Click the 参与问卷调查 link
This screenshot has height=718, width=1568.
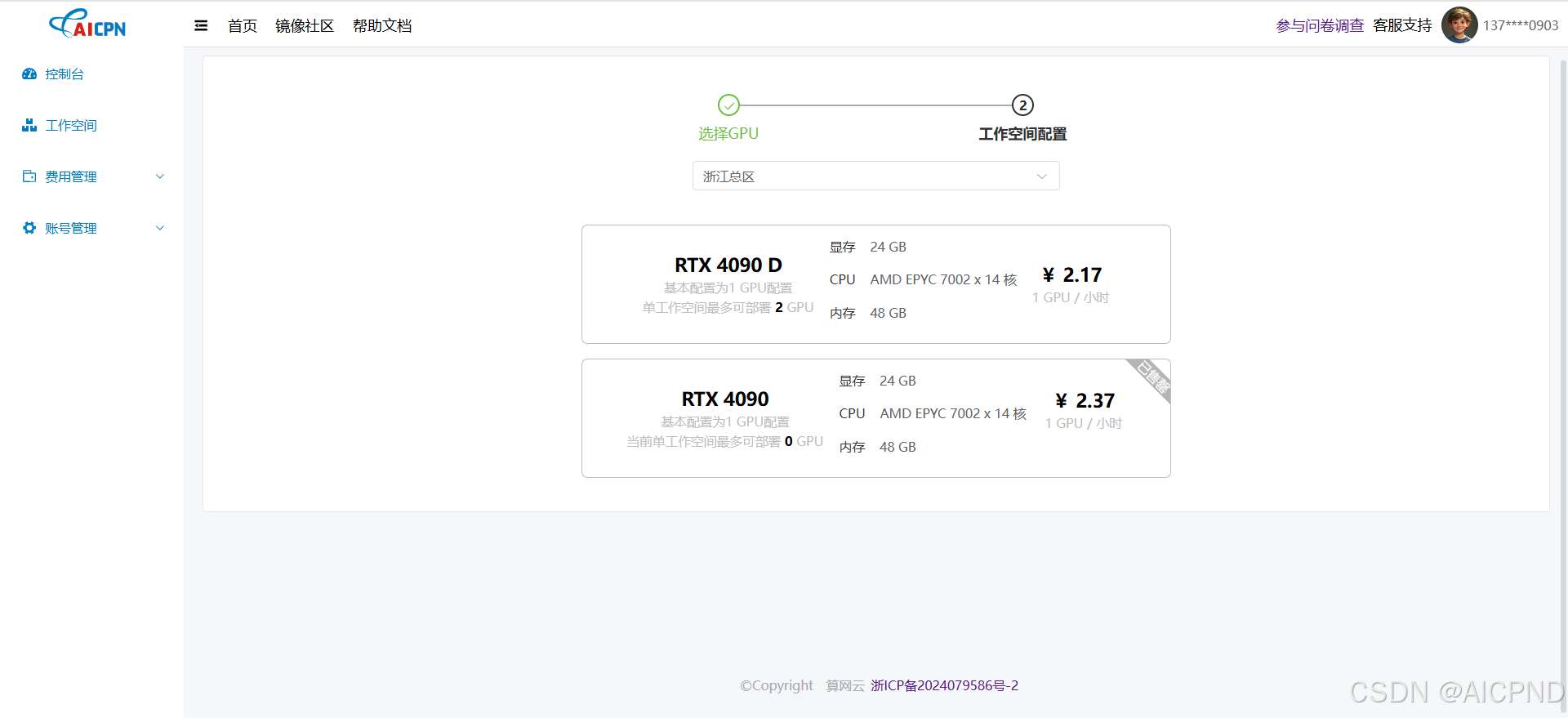[x=1320, y=25]
